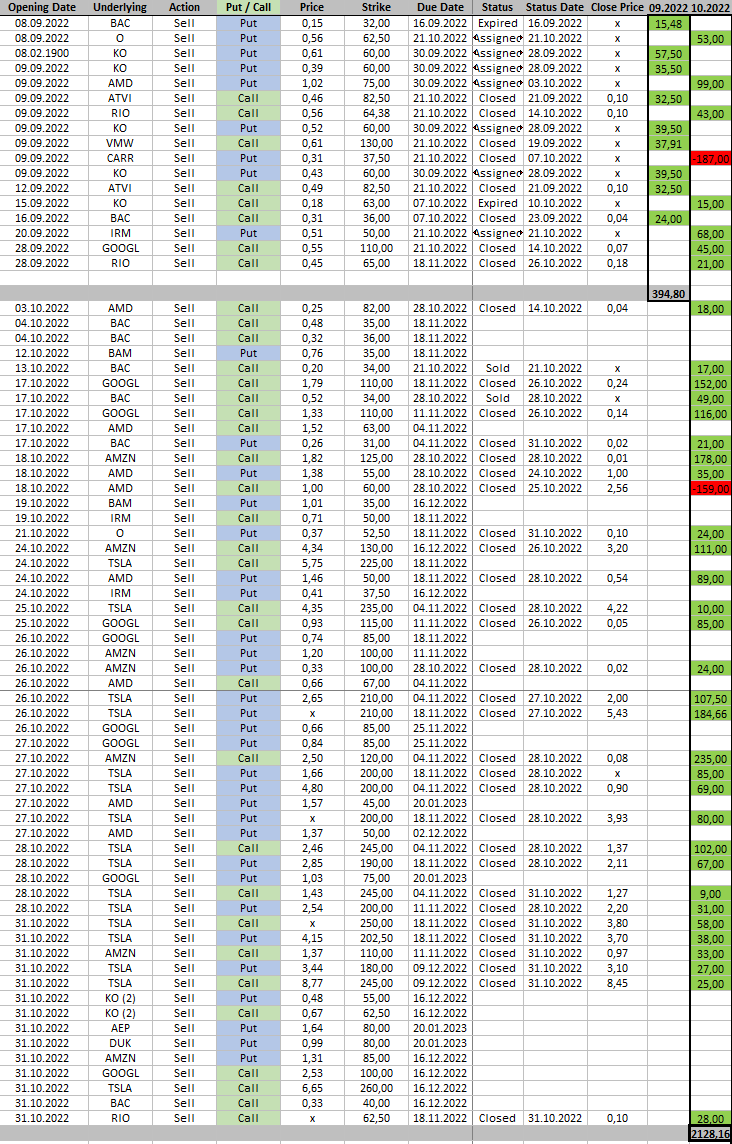Select the 260,00 strike cell
The width and height of the screenshot is (732, 1144).
pos(376,1088)
